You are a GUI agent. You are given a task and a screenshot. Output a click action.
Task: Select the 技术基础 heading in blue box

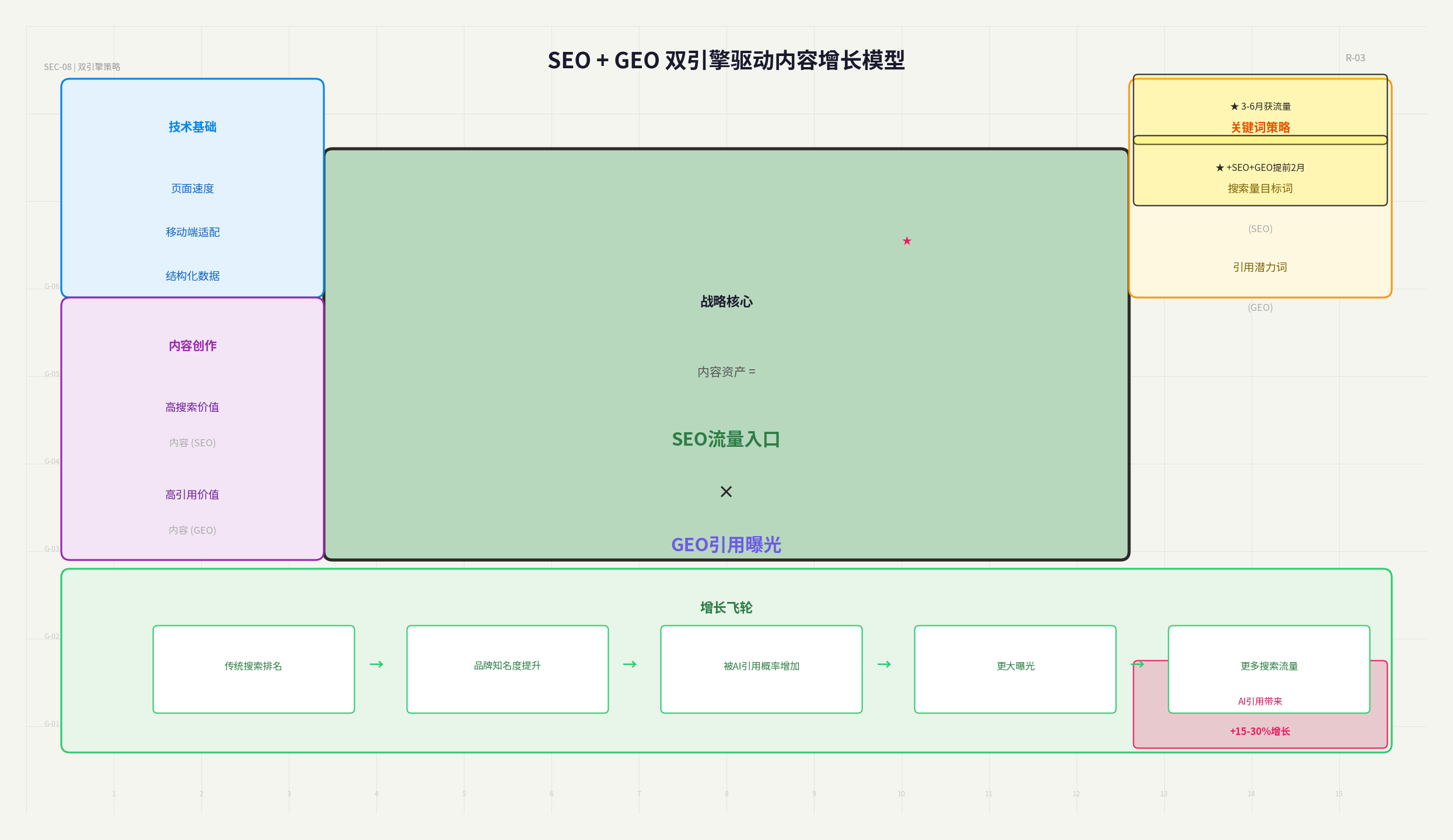point(192,127)
